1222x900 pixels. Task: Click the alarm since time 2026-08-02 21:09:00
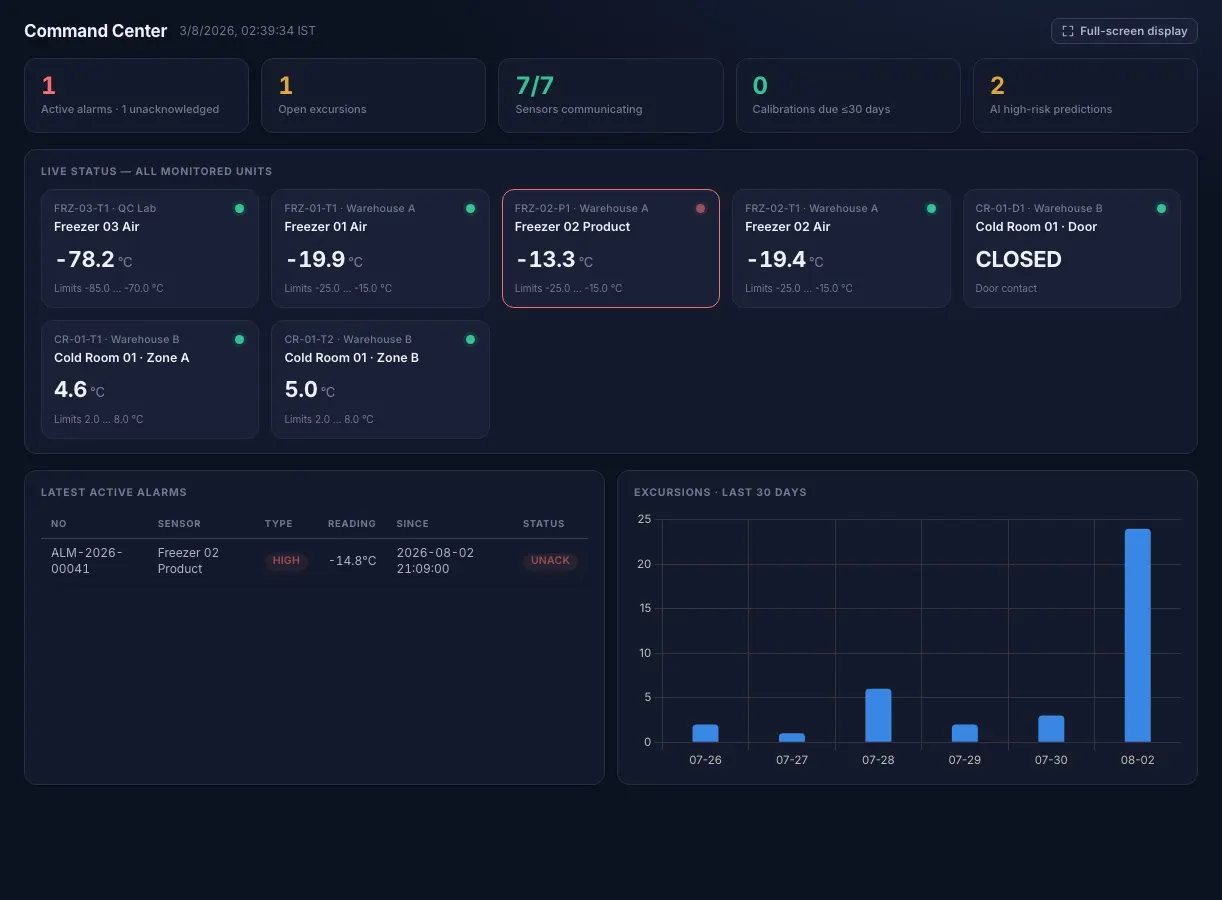pos(436,560)
